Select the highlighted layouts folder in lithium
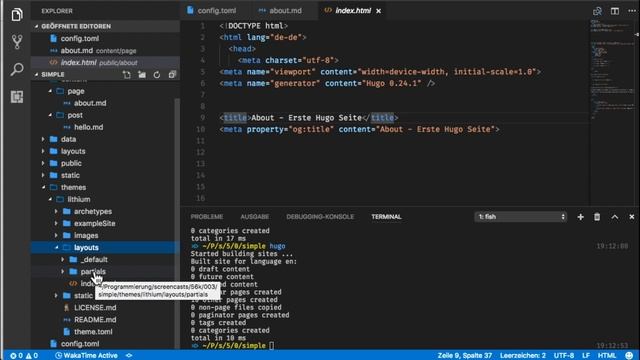Image resolution: width=640 pixels, height=360 pixels. coord(105,247)
